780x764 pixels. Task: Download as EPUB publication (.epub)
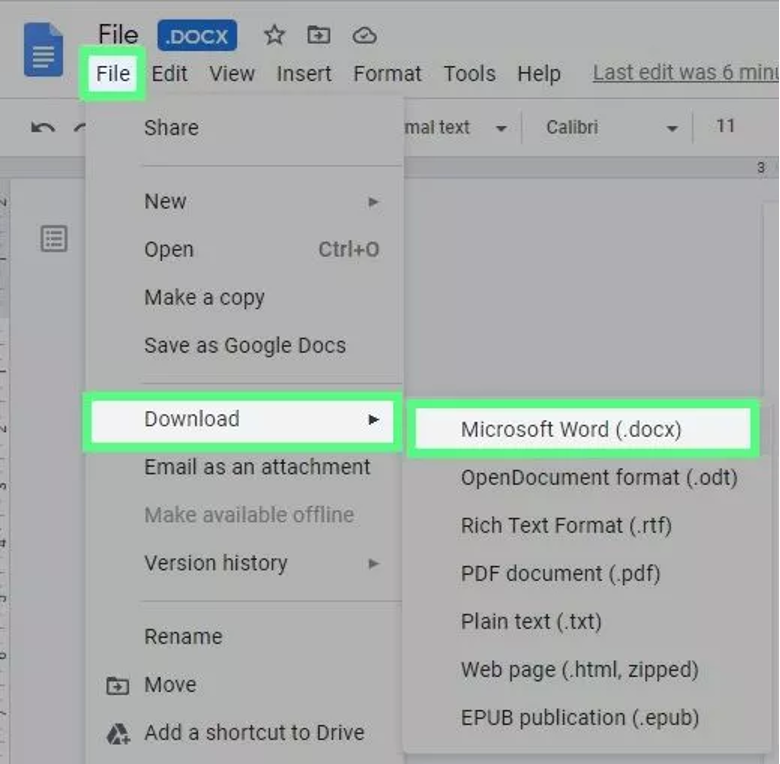pos(587,718)
